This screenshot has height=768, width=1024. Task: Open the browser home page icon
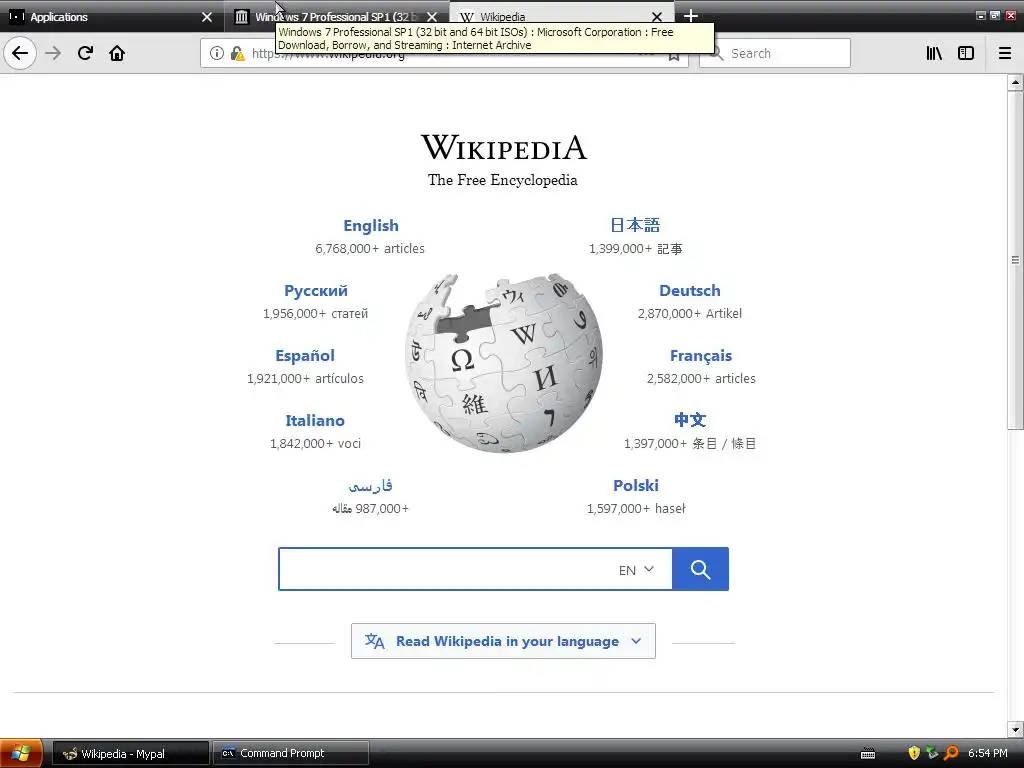point(117,53)
